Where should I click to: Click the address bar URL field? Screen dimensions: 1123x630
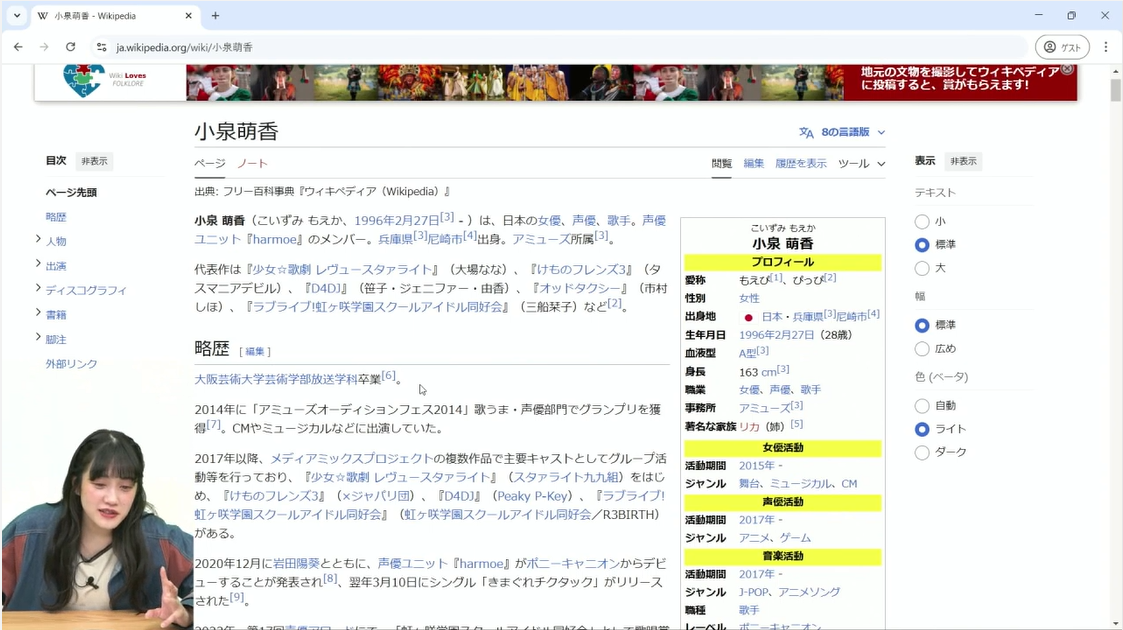tap(559, 47)
